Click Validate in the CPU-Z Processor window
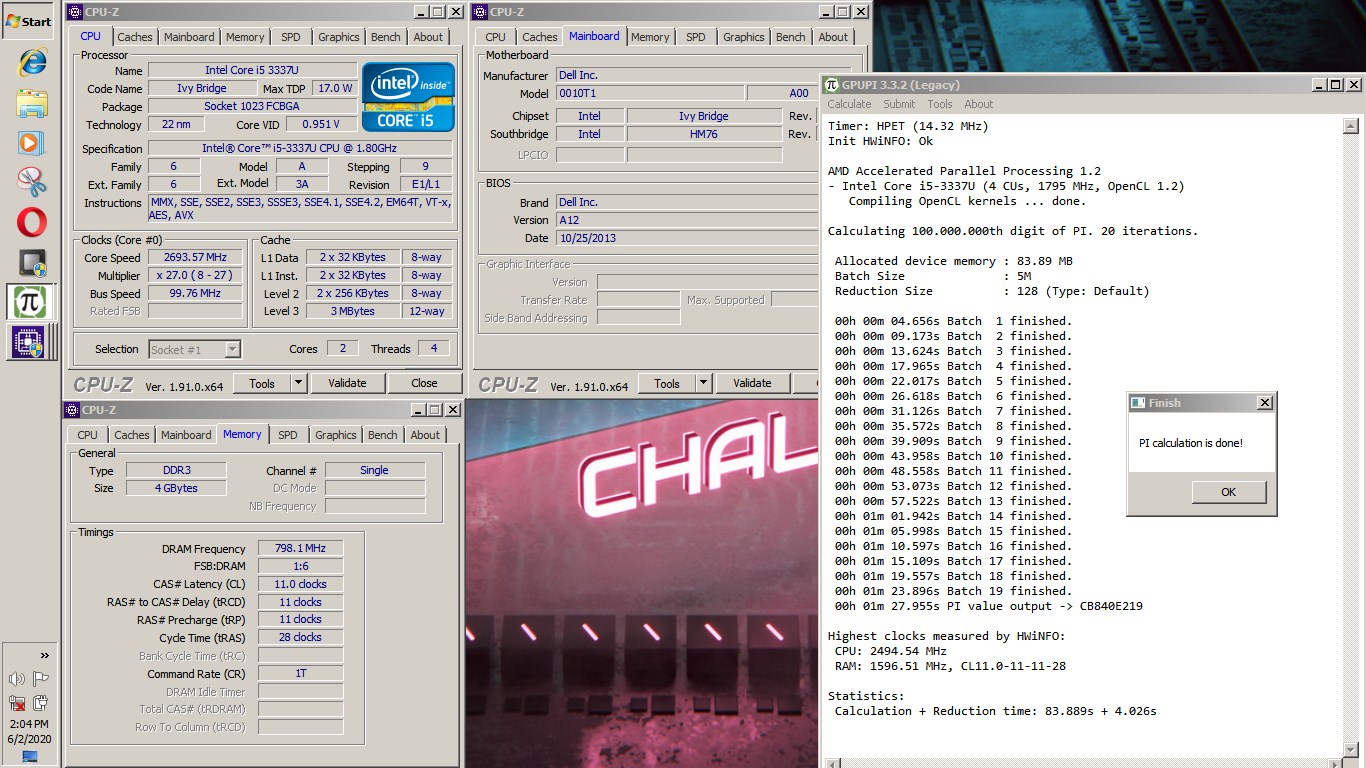Viewport: 1366px width, 768px height. [347, 383]
